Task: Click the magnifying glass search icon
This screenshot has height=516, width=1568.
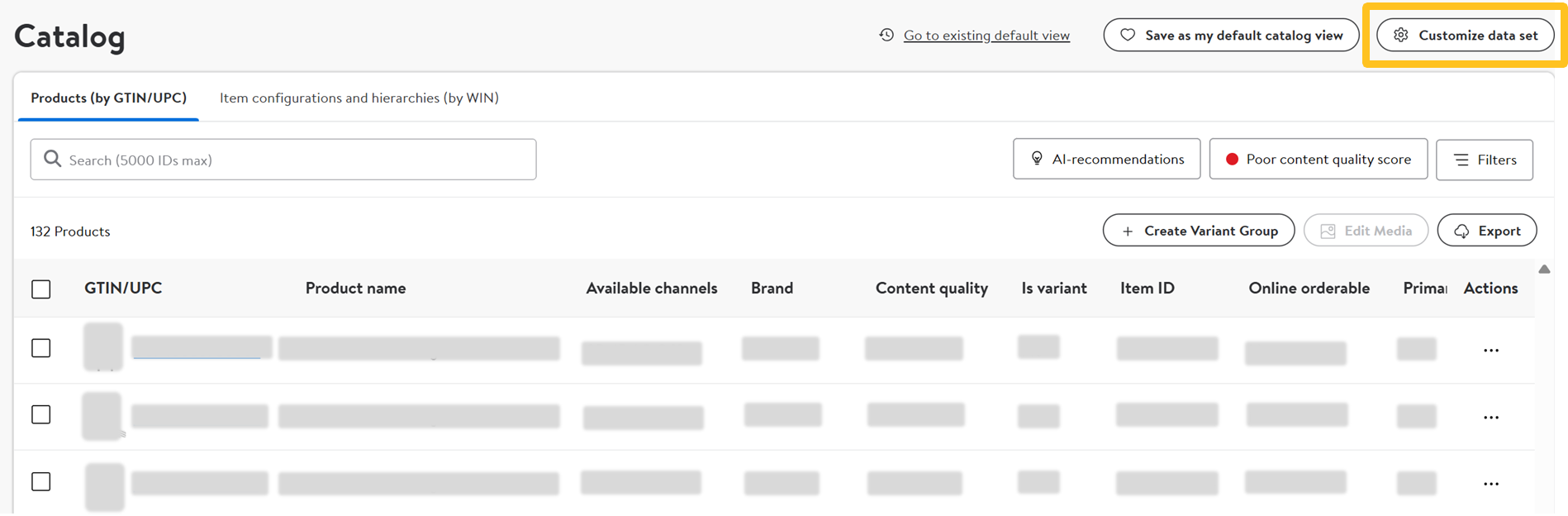Action: pyautogui.click(x=52, y=159)
